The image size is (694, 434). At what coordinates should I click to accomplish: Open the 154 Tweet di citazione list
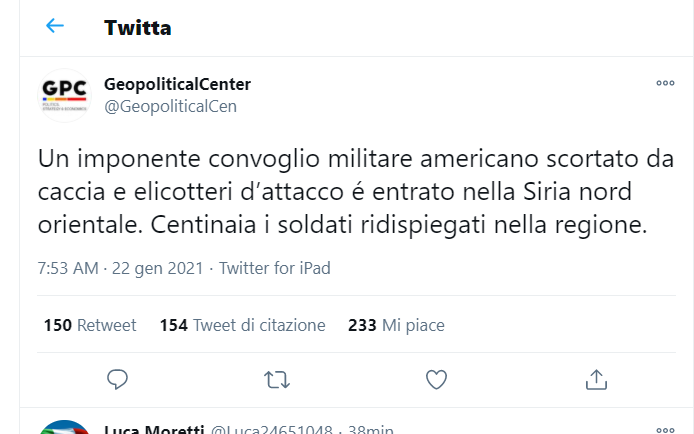click(x=241, y=325)
